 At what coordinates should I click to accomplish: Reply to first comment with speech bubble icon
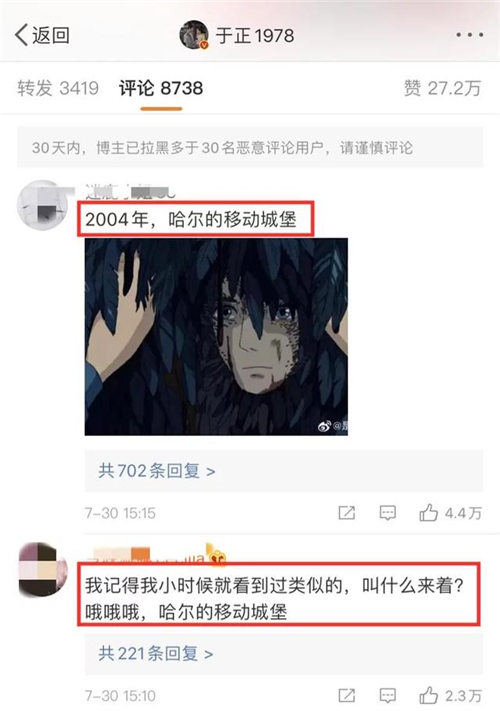pos(388,513)
